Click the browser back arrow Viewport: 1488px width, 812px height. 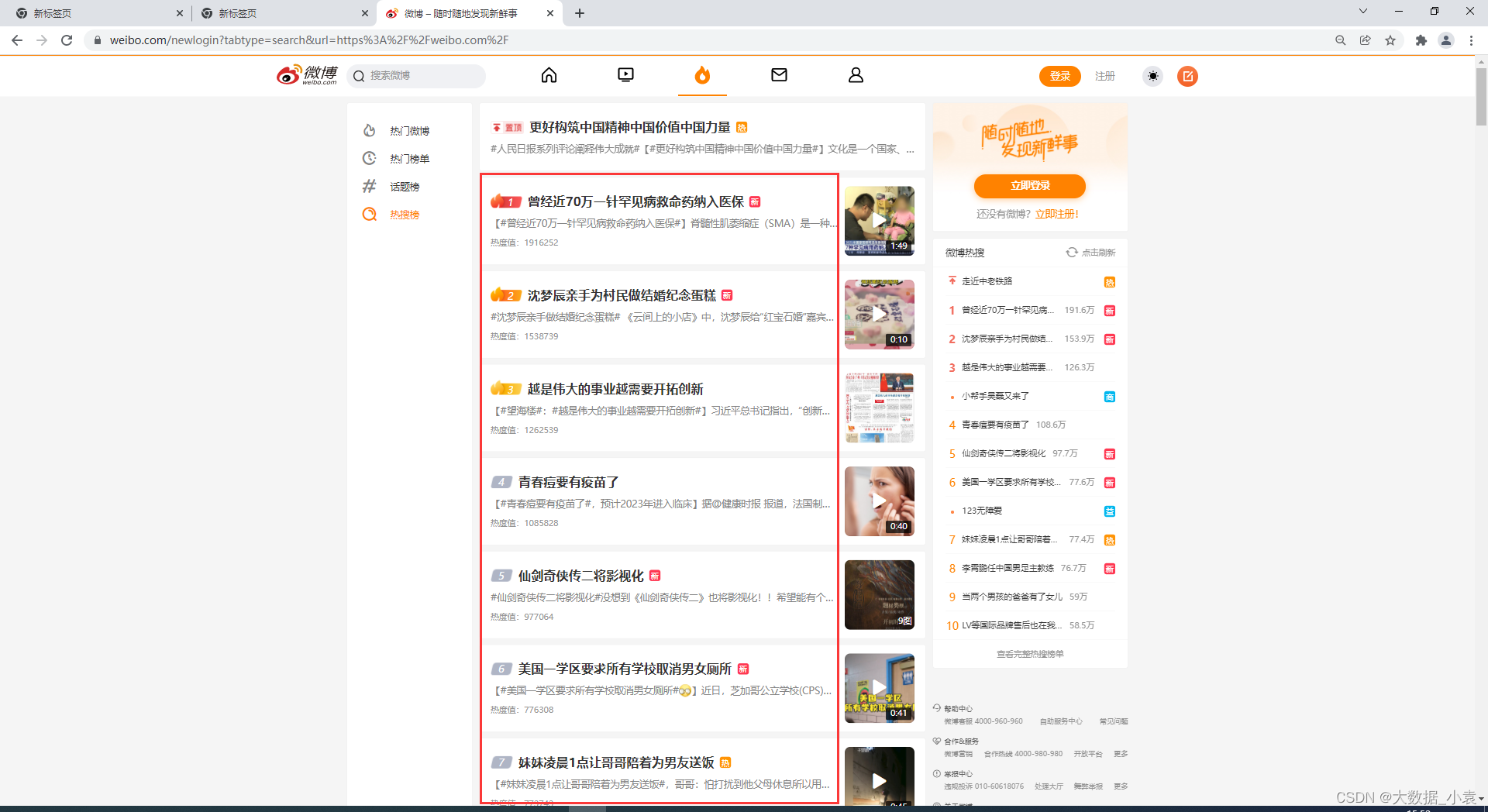(x=17, y=40)
